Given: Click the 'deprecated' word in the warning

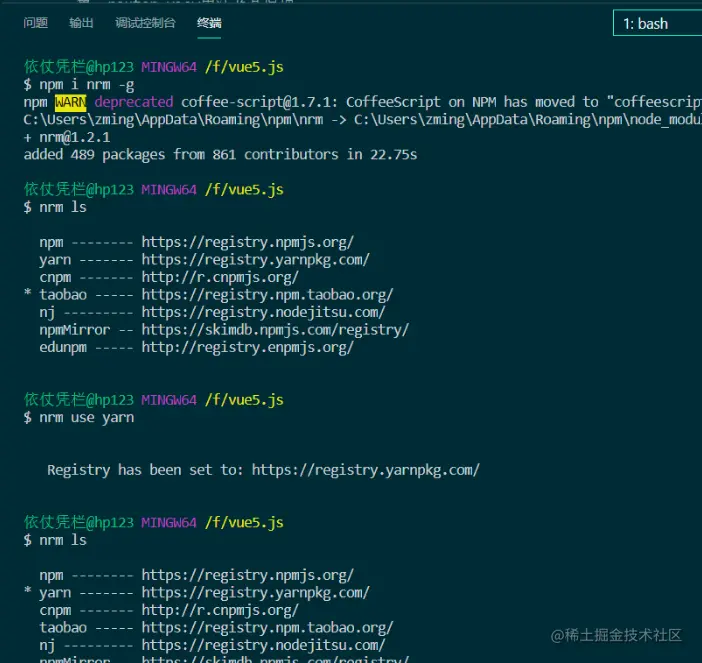Looking at the screenshot, I should point(134,102).
